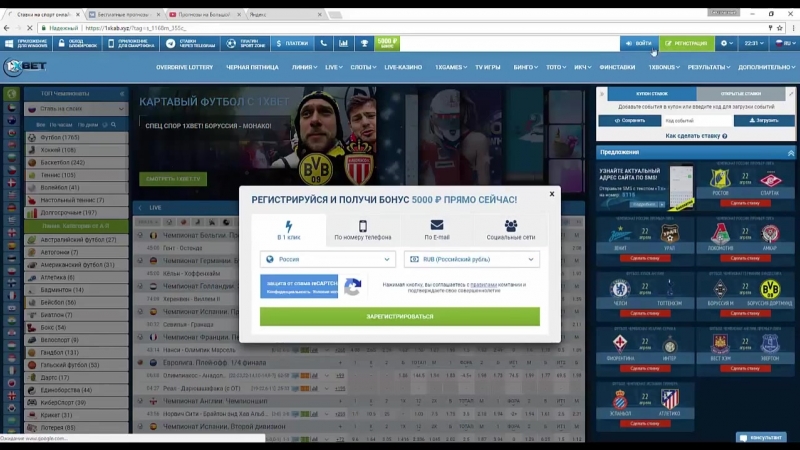Select Баскетбол (242) in the sports list
The width and height of the screenshot is (800, 450).
coord(77,162)
